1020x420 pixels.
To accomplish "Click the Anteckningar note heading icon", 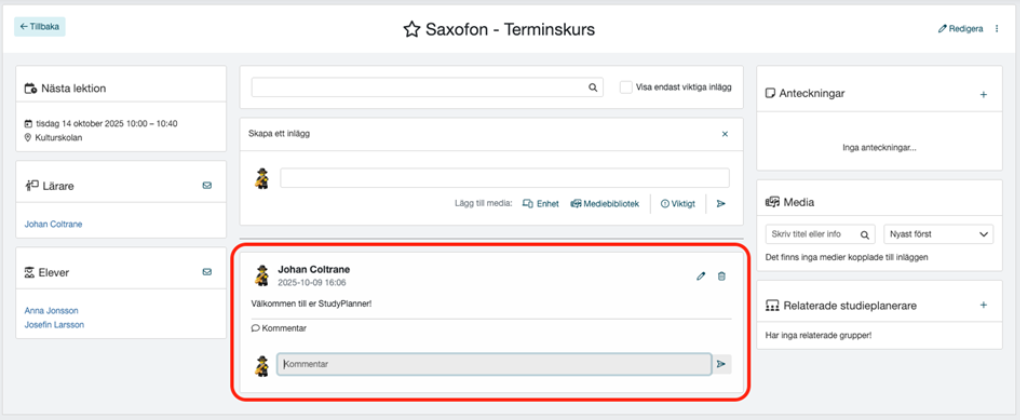I will tap(771, 94).
